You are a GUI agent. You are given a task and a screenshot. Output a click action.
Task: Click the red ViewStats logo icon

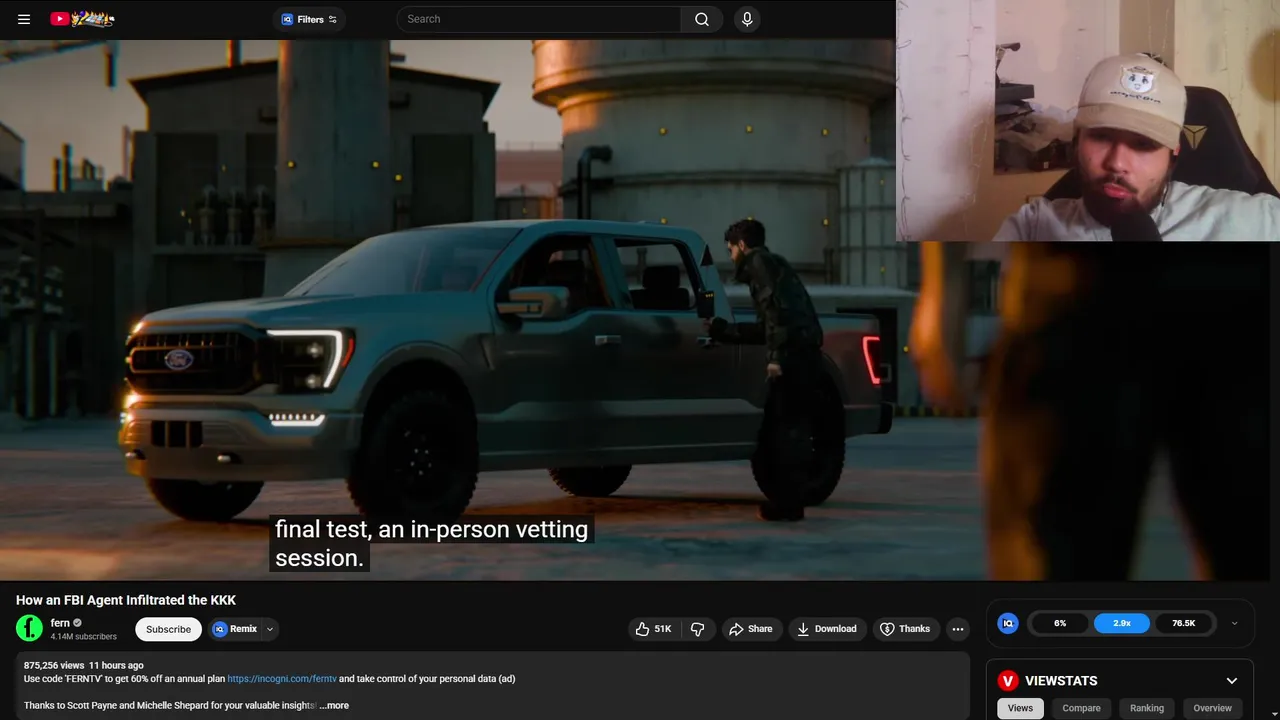(x=1008, y=681)
